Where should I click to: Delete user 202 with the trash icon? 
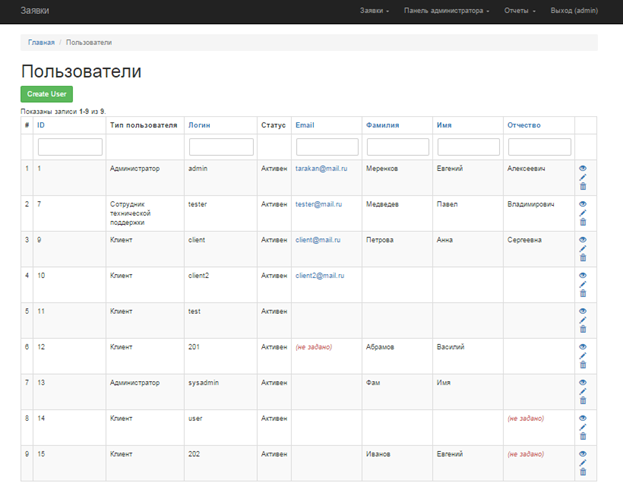click(x=583, y=472)
